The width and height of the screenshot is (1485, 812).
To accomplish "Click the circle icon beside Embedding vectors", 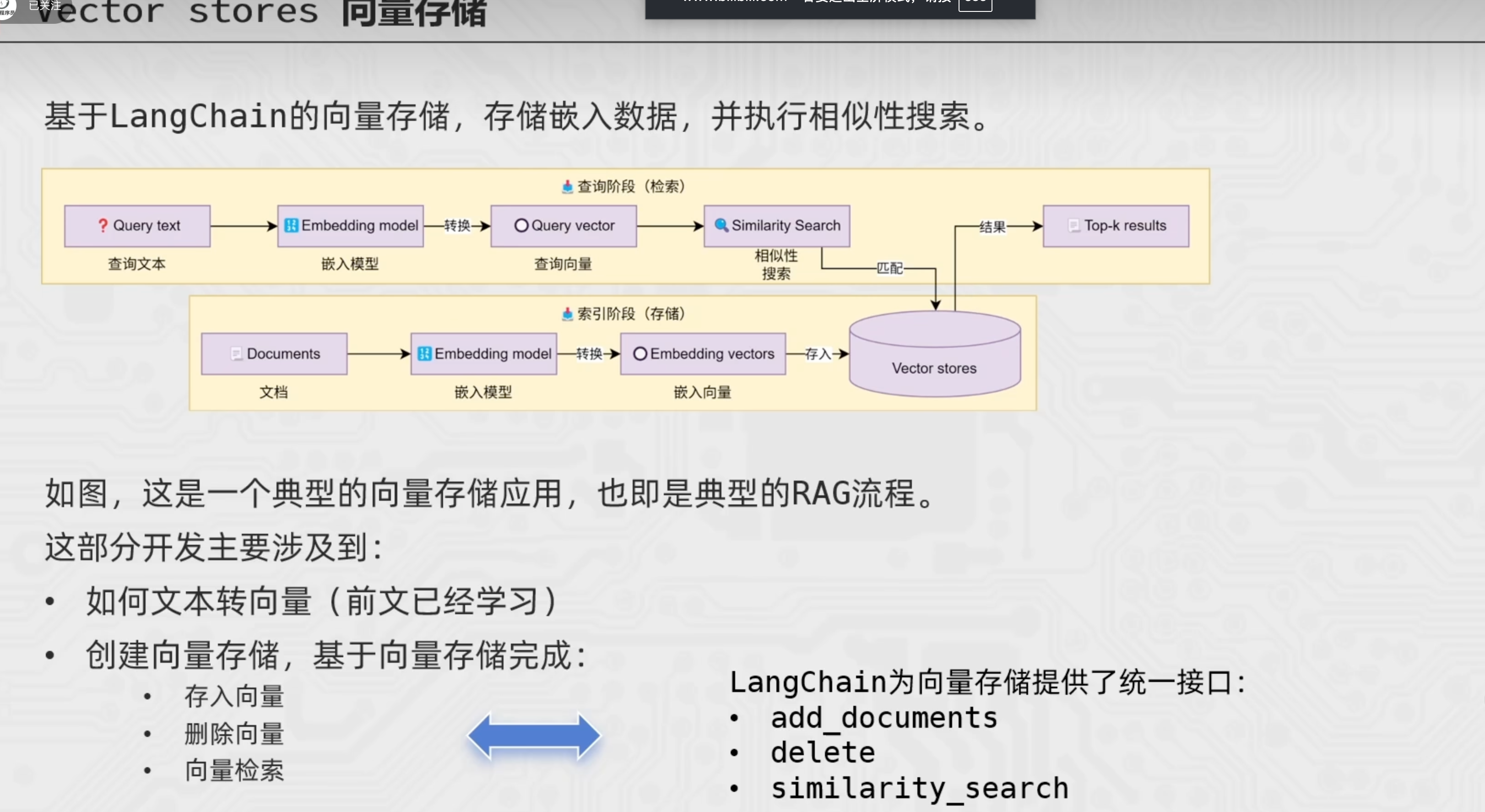I will [640, 354].
